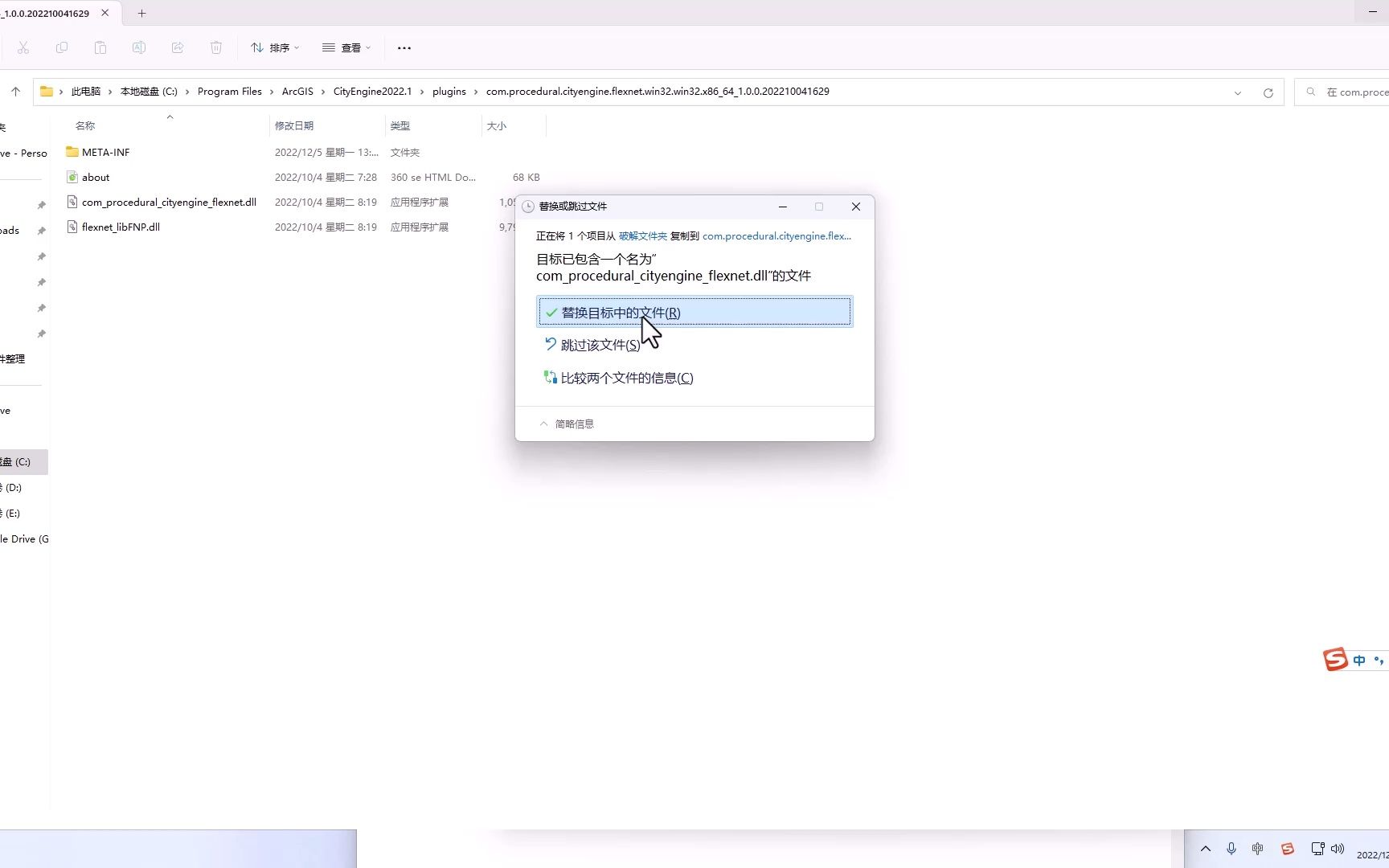Click the refresh button in address bar
1389x868 pixels.
tap(1268, 92)
